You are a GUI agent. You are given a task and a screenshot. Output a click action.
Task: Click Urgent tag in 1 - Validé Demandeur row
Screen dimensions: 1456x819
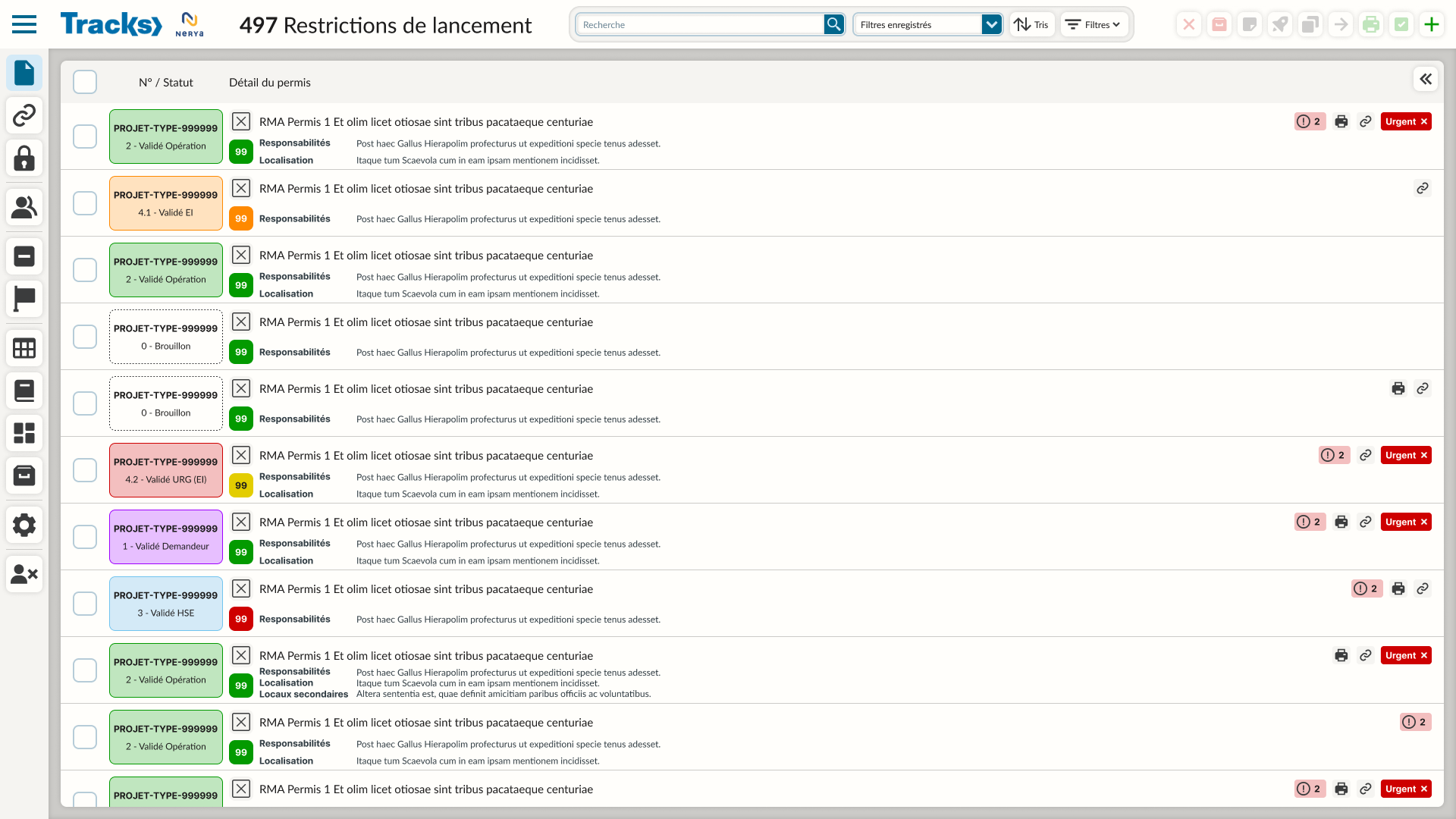click(x=1406, y=522)
